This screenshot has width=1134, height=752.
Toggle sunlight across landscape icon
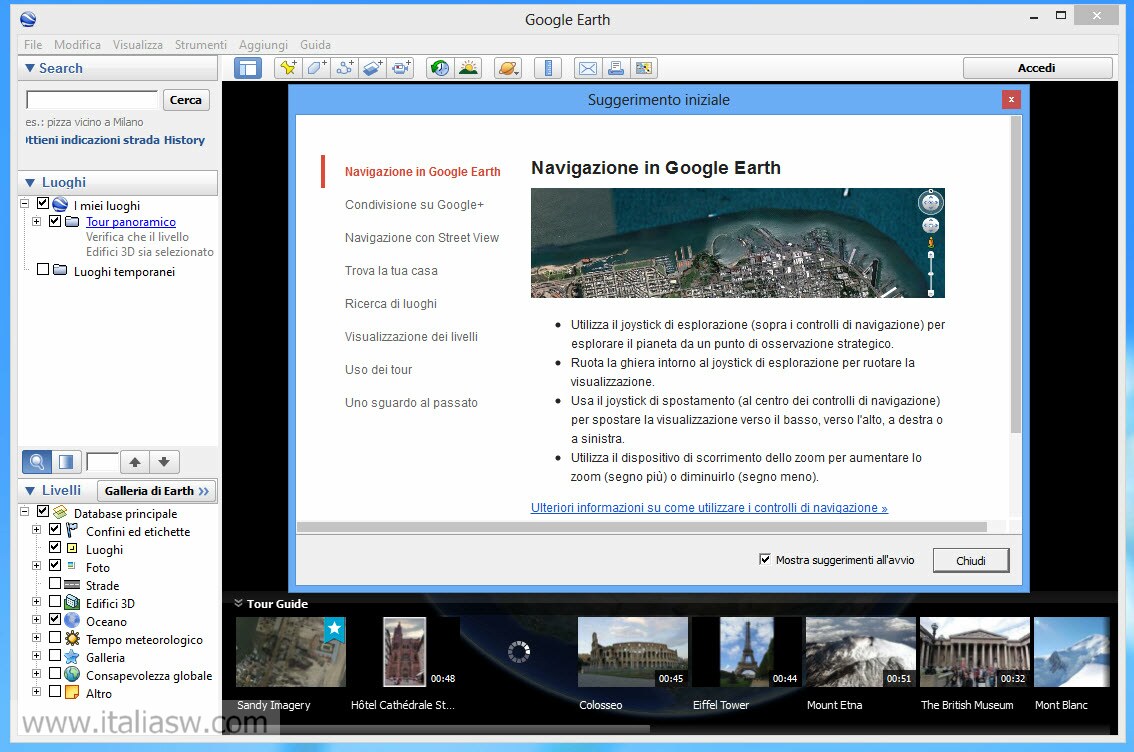[x=469, y=68]
